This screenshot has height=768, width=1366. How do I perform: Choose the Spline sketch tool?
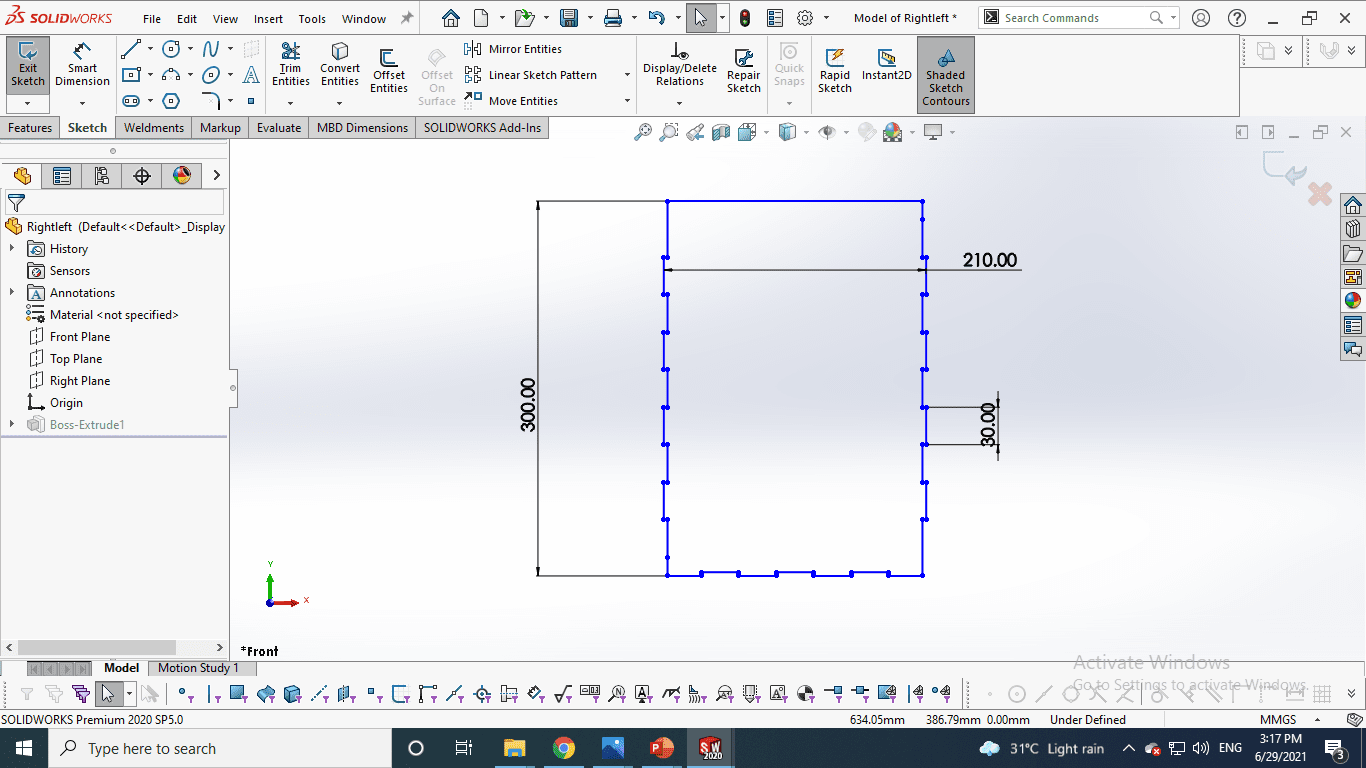211,49
